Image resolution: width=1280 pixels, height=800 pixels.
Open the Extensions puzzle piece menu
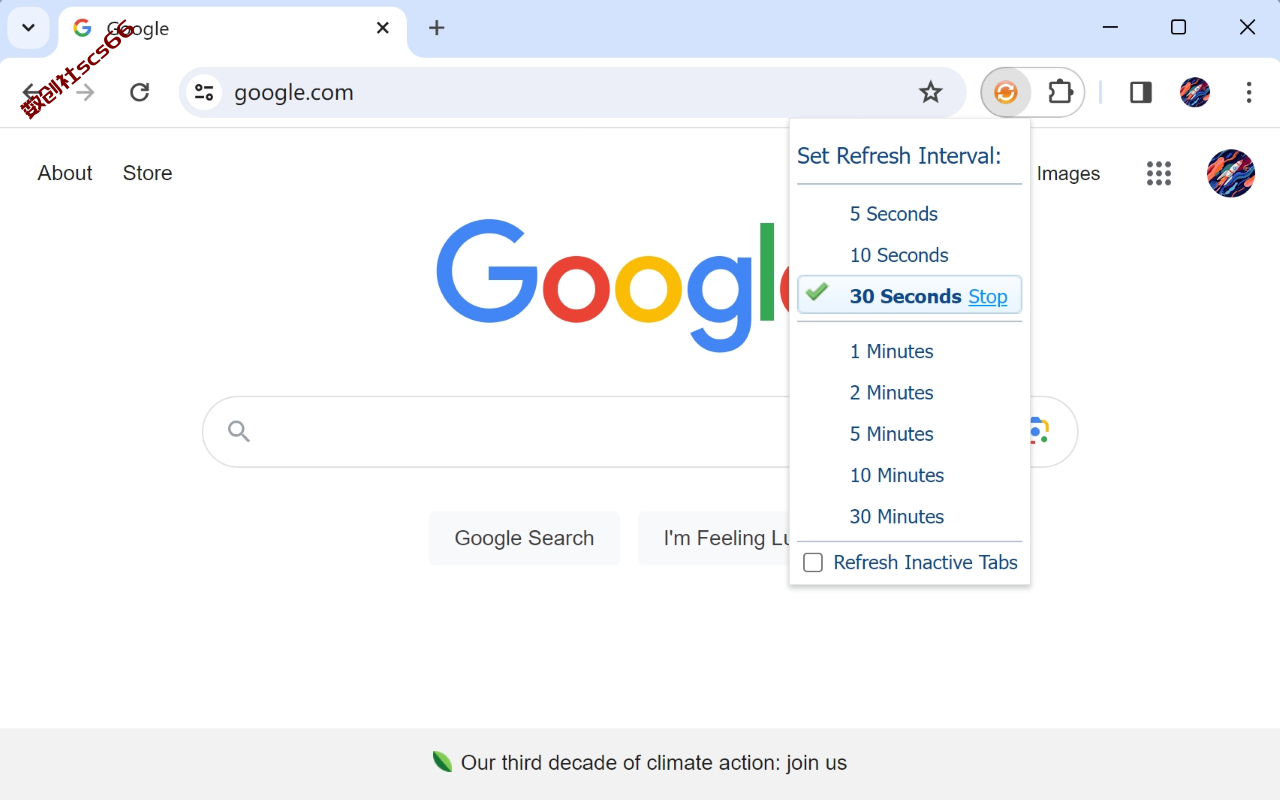tap(1060, 93)
